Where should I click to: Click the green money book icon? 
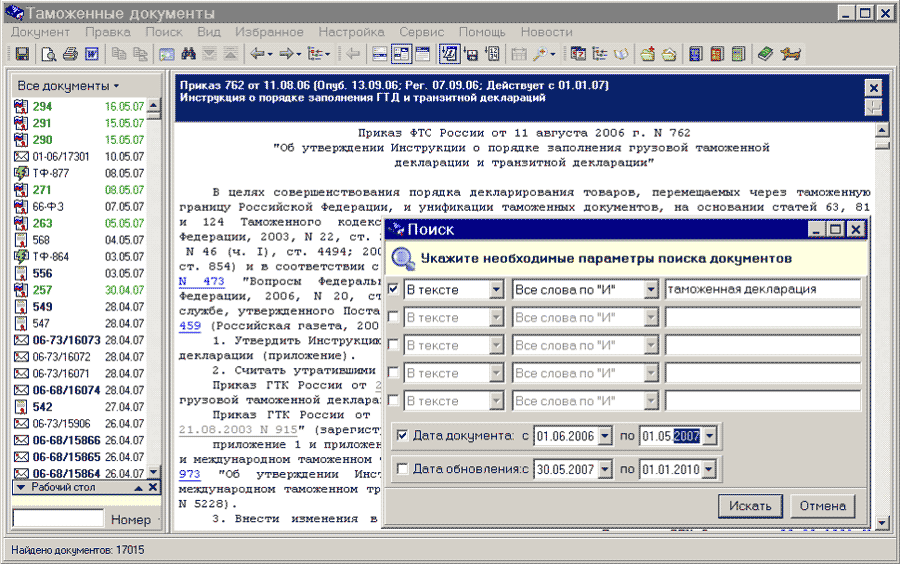[765, 54]
